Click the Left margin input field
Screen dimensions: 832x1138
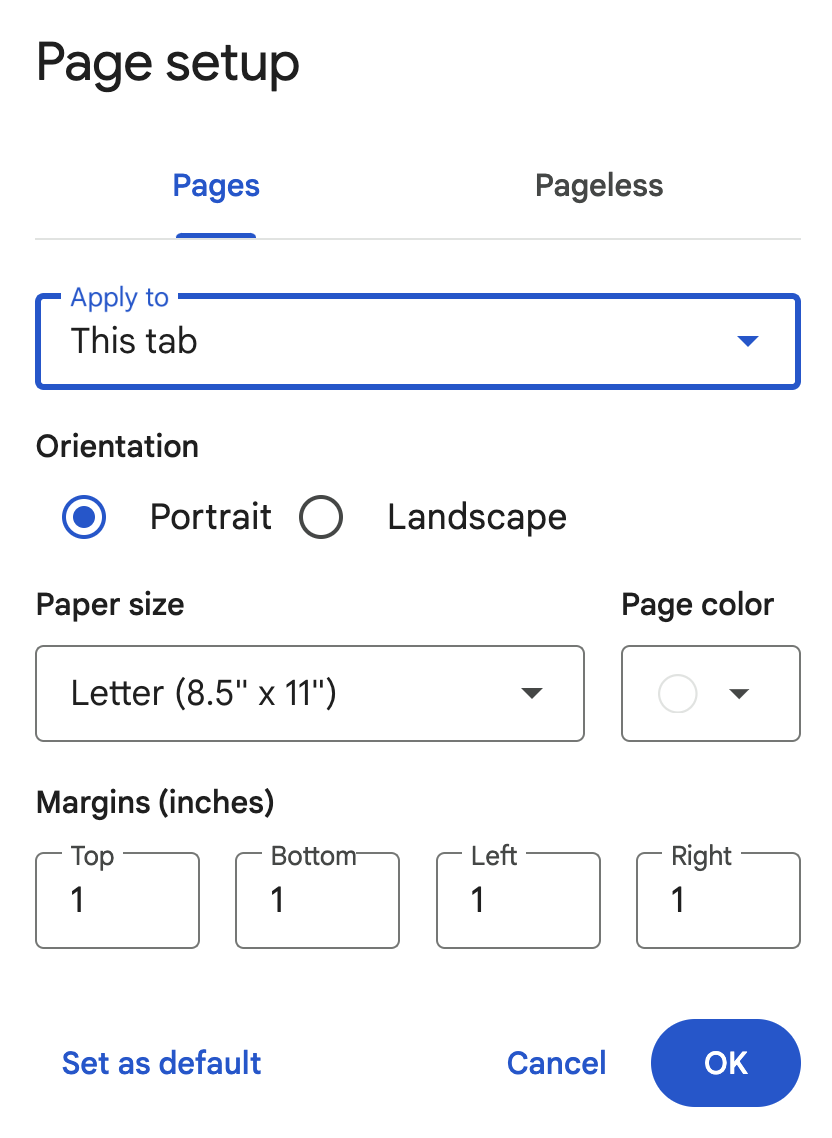[518, 900]
